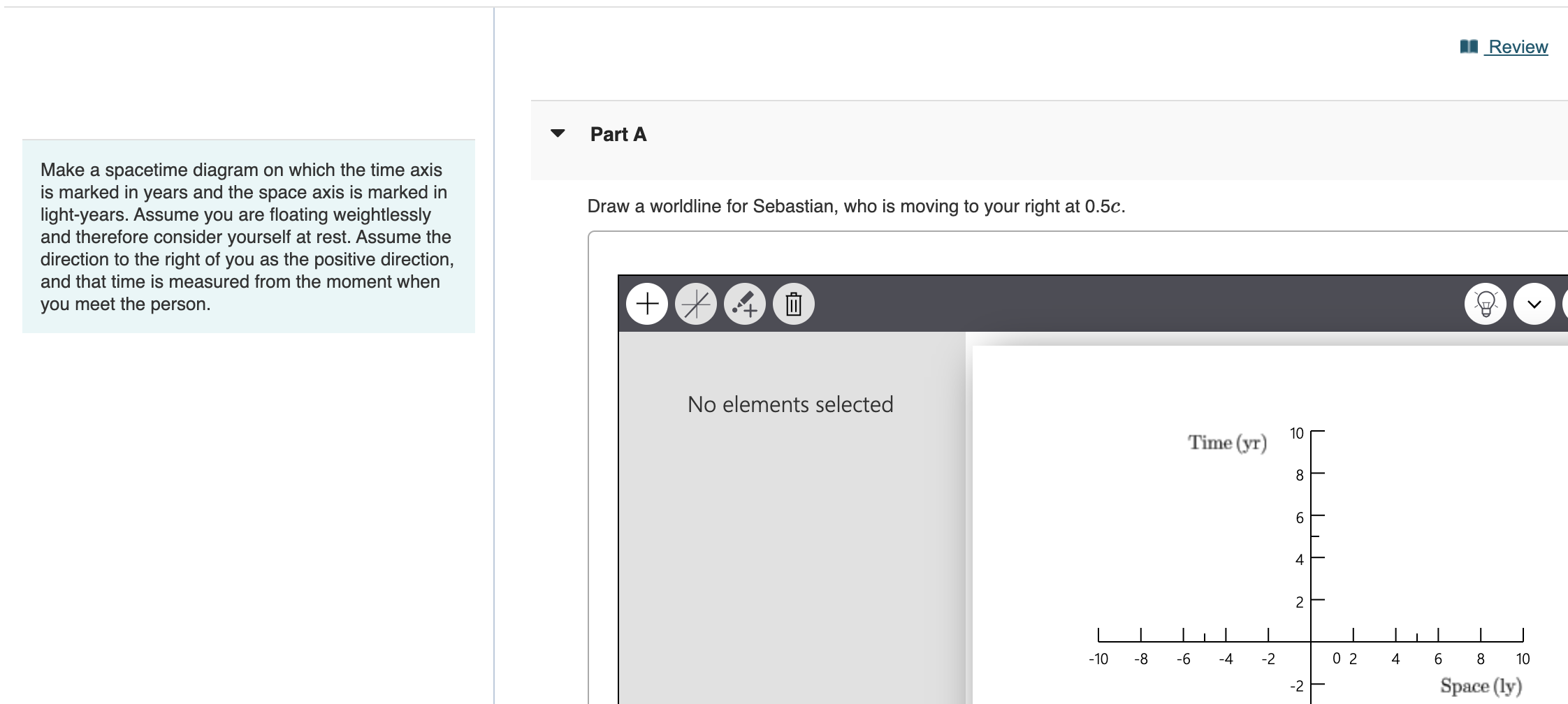Click the 'No elements selected' text
The width and height of the screenshot is (1568, 704).
click(790, 404)
